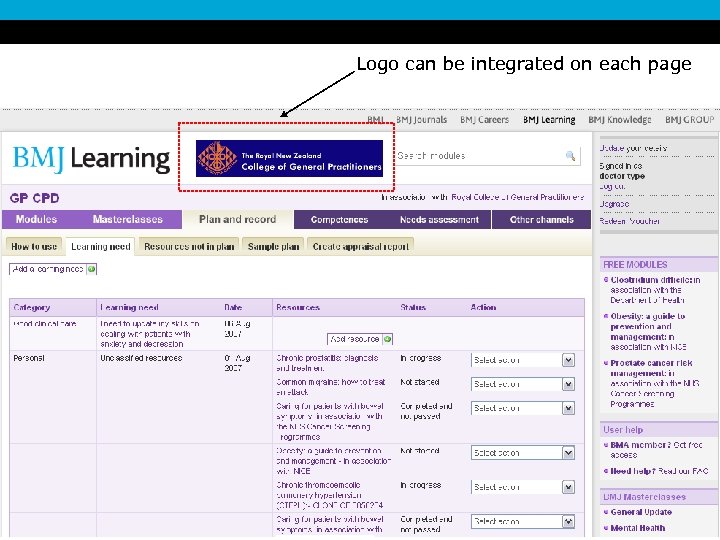The width and height of the screenshot is (720, 540).
Task: Open the BMJ GROUP top link
Action: coord(690,120)
